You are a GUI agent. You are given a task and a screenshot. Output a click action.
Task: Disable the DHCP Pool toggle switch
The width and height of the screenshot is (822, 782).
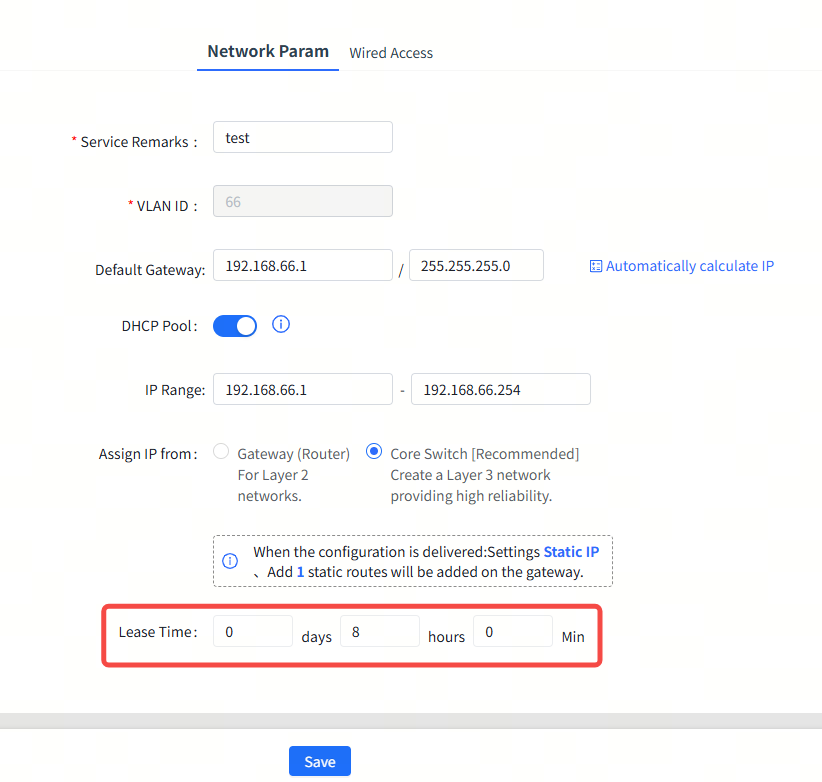tap(235, 326)
